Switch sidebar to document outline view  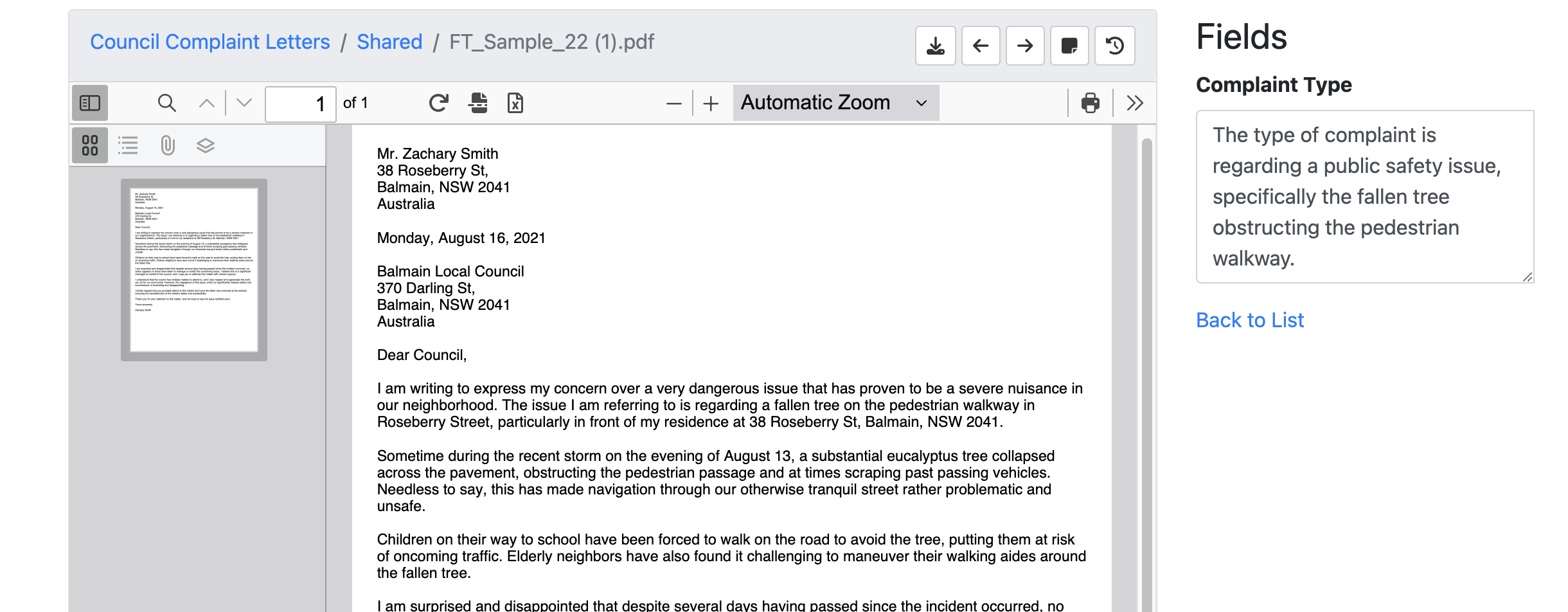129,145
